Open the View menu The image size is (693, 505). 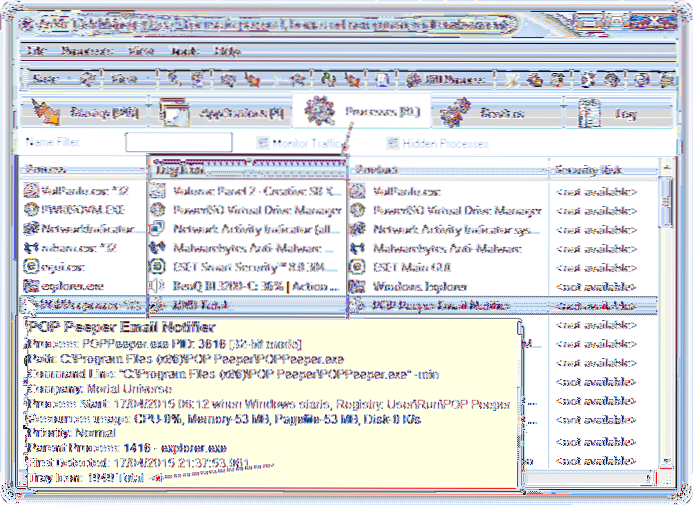pos(141,50)
